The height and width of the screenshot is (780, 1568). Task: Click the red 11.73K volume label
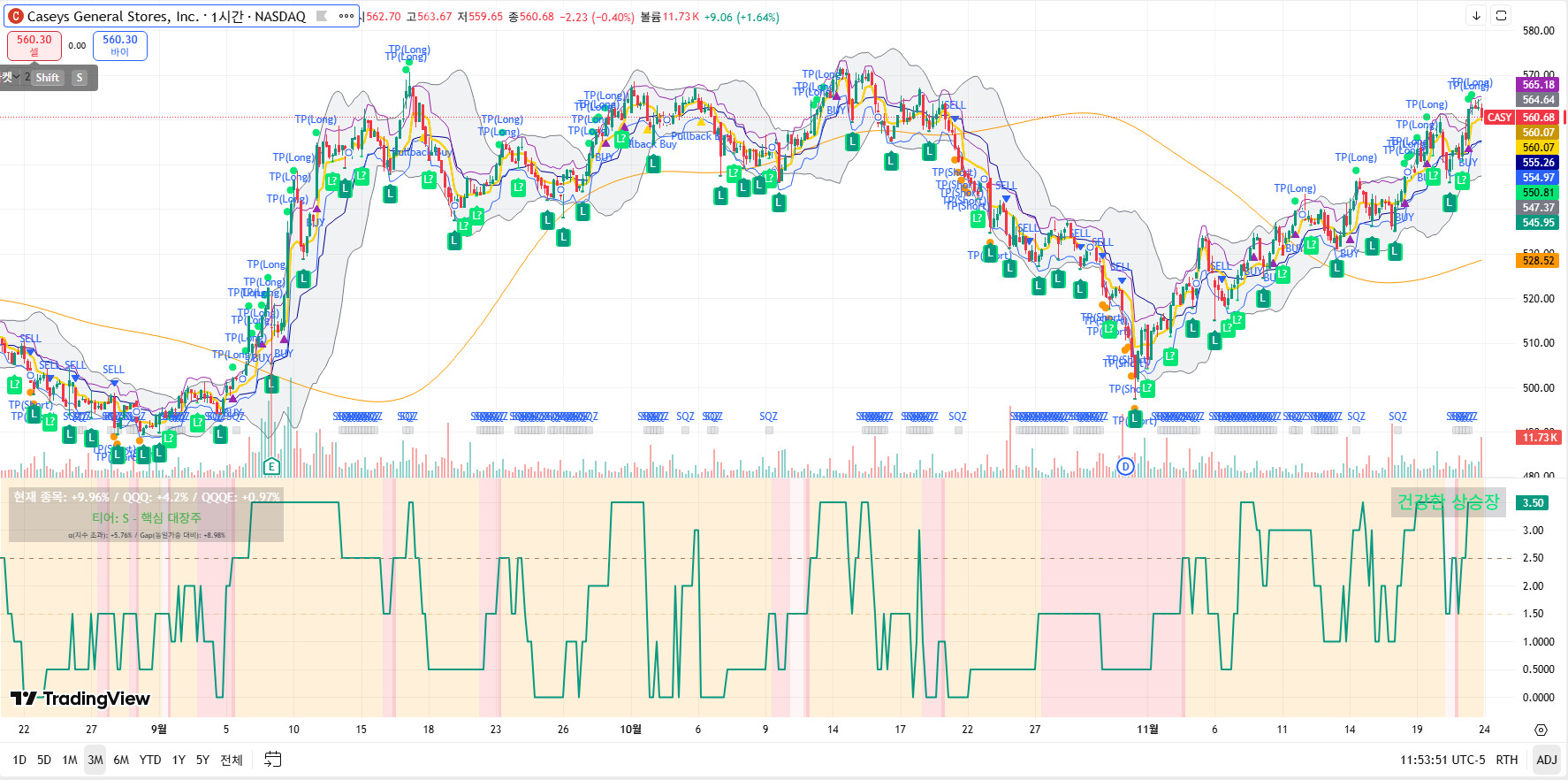pos(1539,438)
